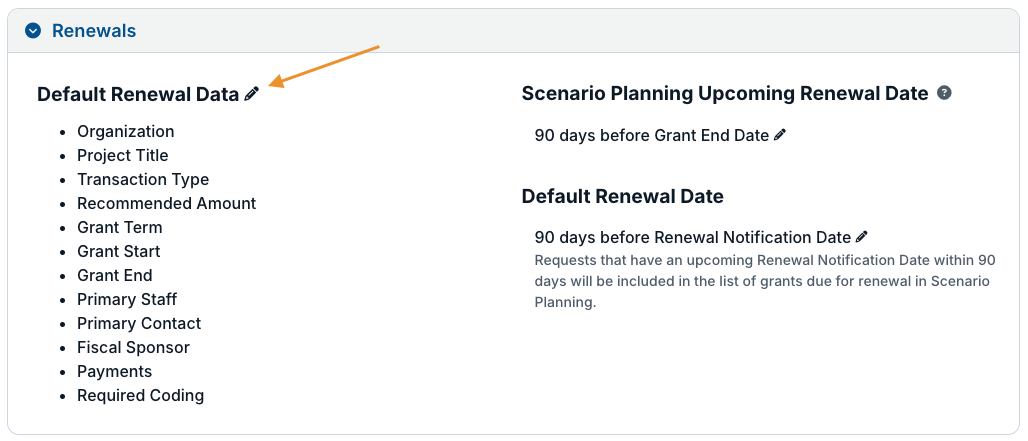1028x441 pixels.
Task: Click Primary Contact list entry
Action: [x=139, y=324]
